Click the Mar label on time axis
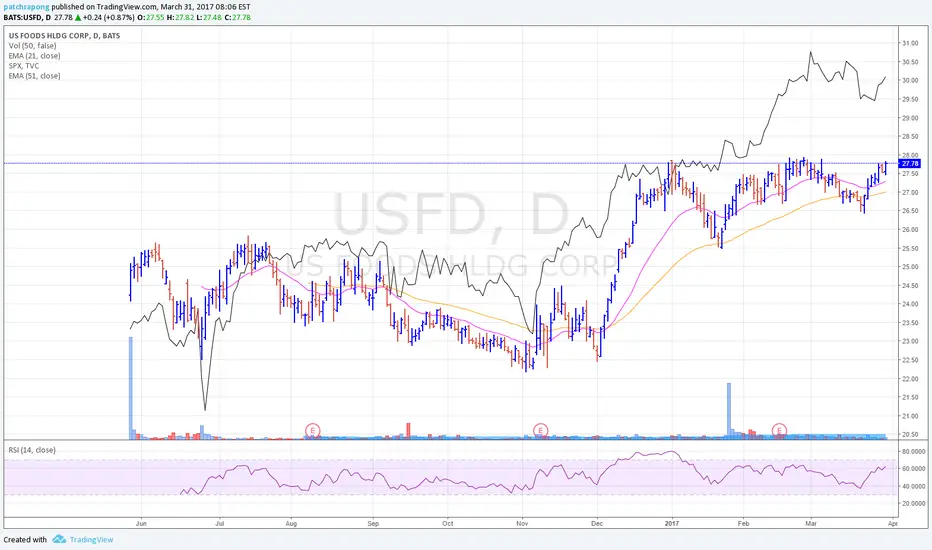The image size is (932, 550). [811, 524]
